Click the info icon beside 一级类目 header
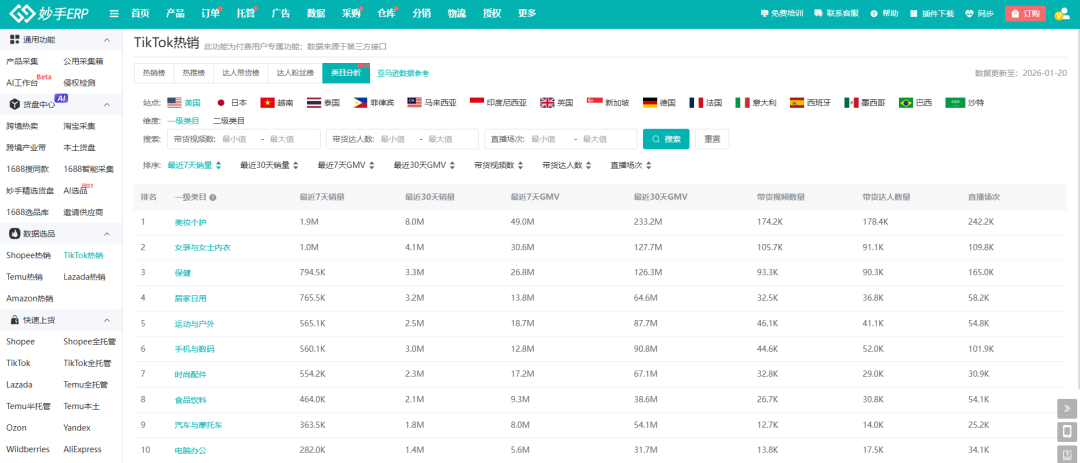 pos(213,197)
